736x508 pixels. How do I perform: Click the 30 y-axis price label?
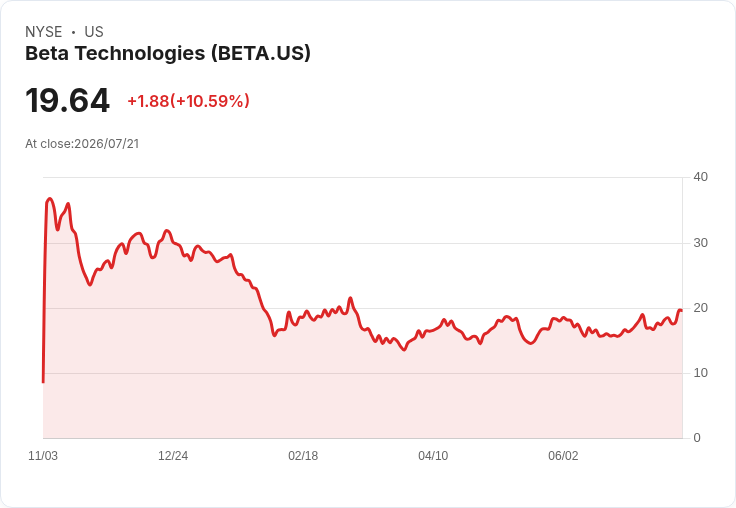pyautogui.click(x=700, y=243)
